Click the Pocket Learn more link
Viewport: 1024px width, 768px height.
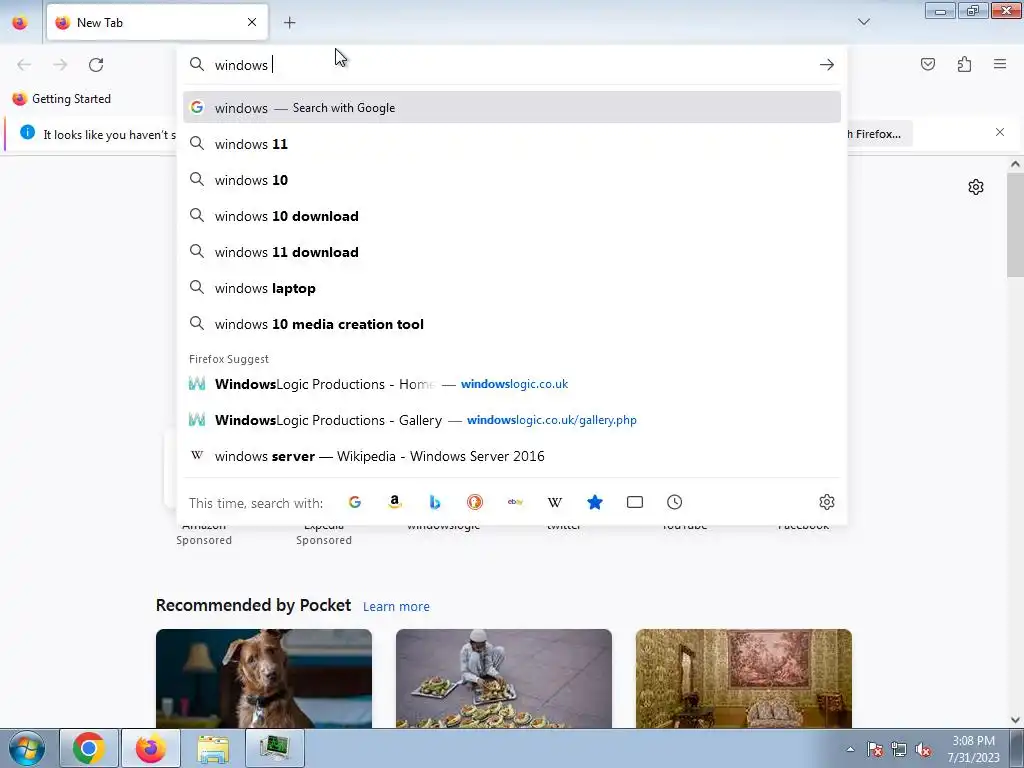[x=396, y=607]
